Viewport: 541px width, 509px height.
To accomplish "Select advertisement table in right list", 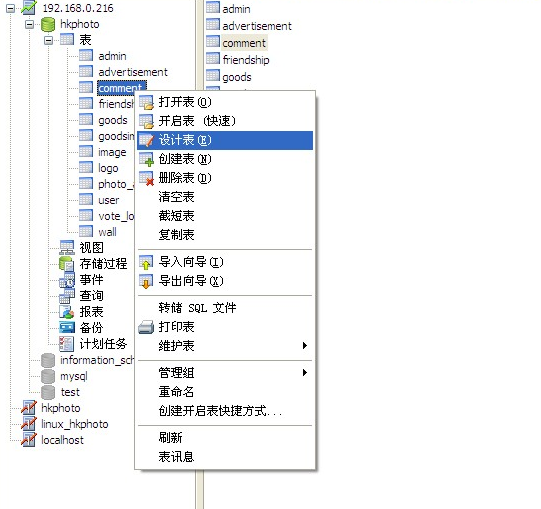I will 257,26.
